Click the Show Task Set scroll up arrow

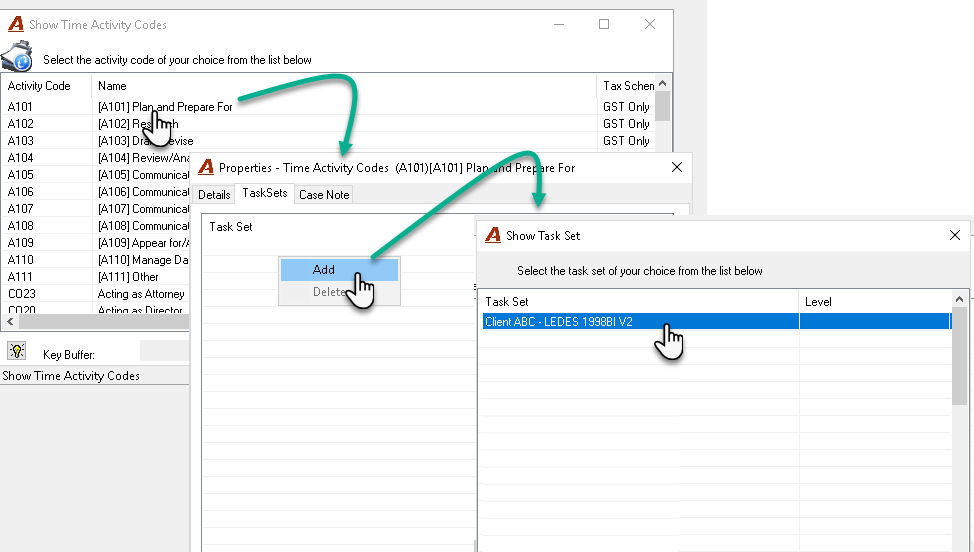[960, 299]
